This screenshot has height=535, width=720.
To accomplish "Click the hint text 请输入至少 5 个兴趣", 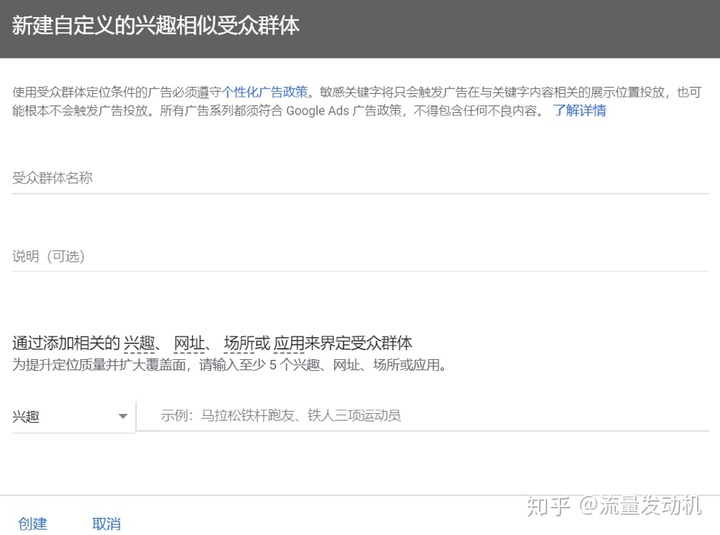I will point(259,366).
